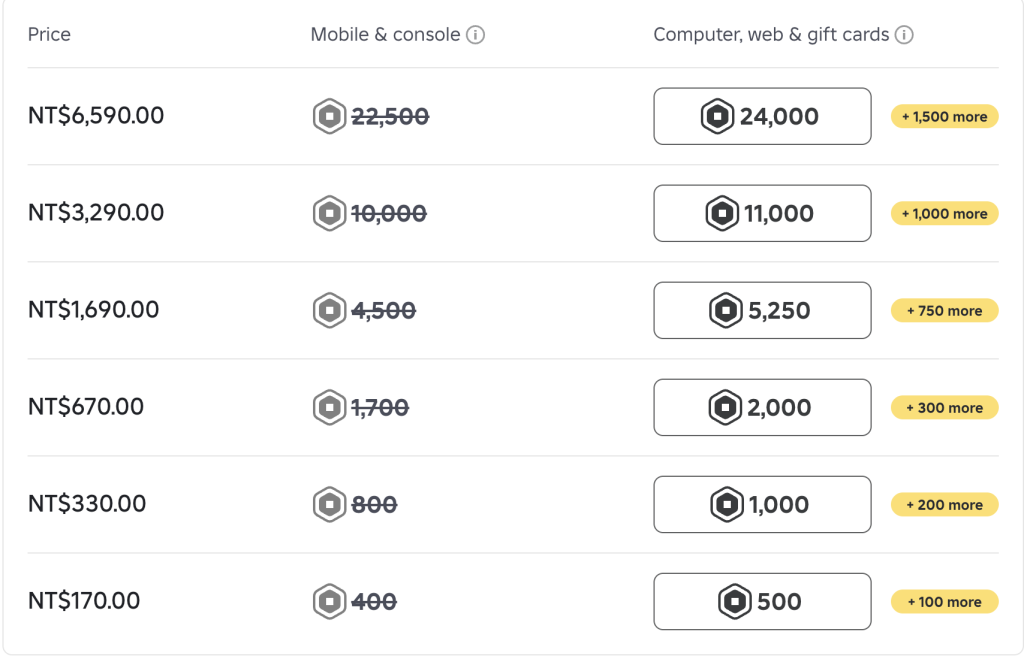Click Robux icon beside strikethrough 22,500
Image resolution: width=1024 pixels, height=665 pixels.
pos(329,116)
